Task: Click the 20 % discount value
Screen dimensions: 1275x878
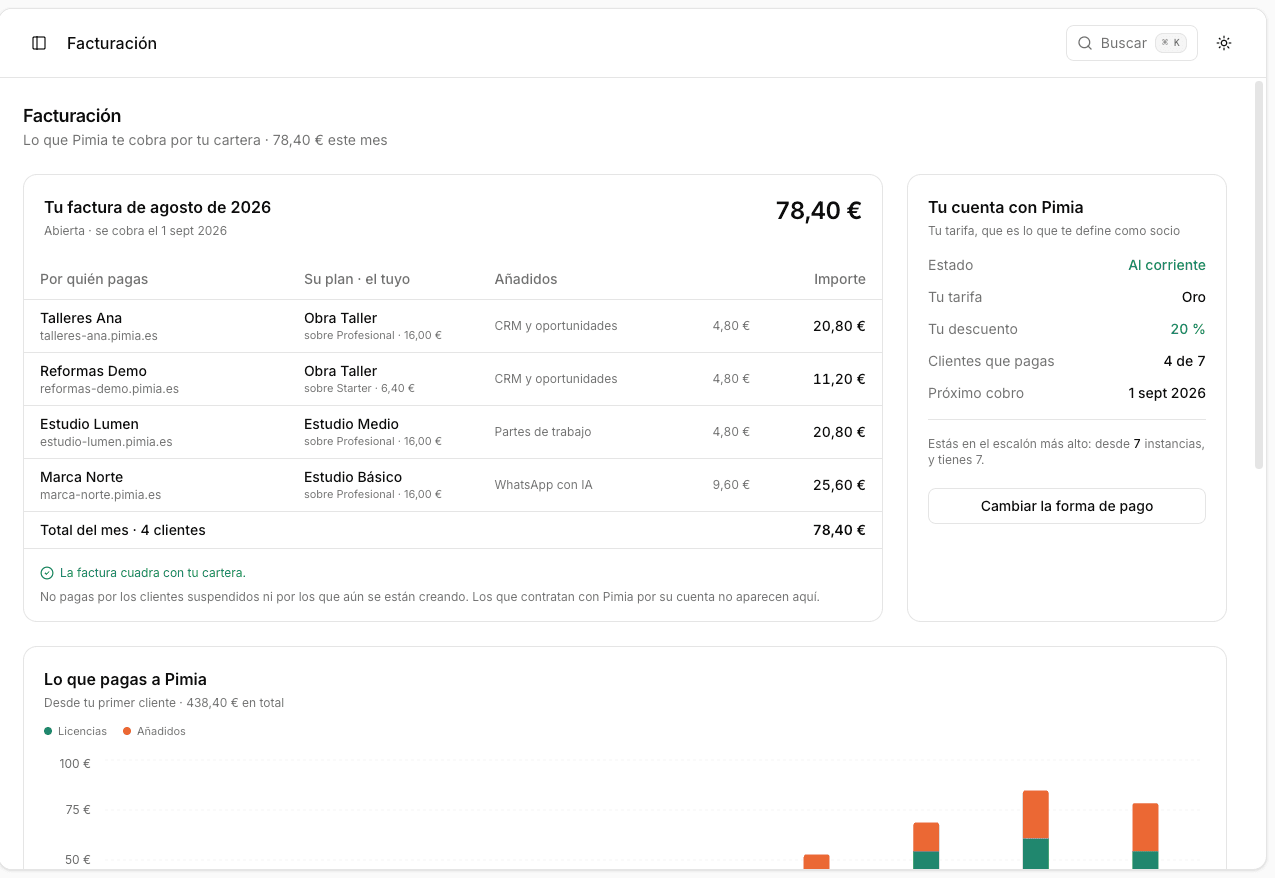Action: tap(1188, 329)
